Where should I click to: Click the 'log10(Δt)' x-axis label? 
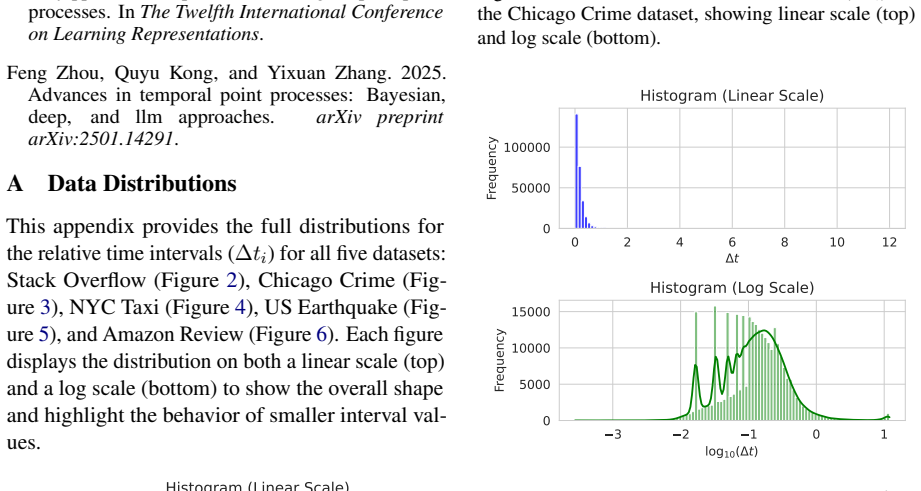(732, 452)
